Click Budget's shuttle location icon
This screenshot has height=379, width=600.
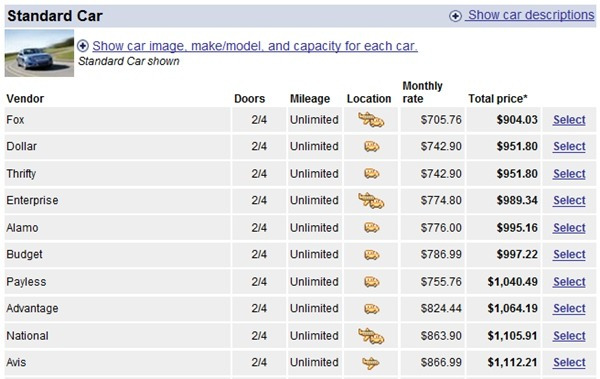click(372, 255)
